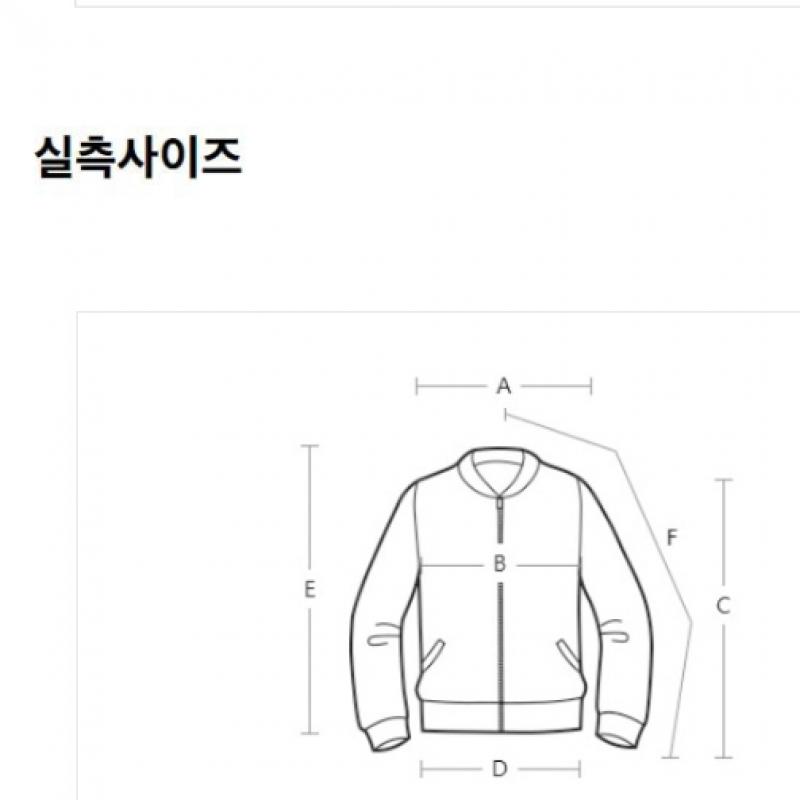Click the right sleeve wrinkle mark
The width and height of the screenshot is (800, 800).
(x=614, y=630)
